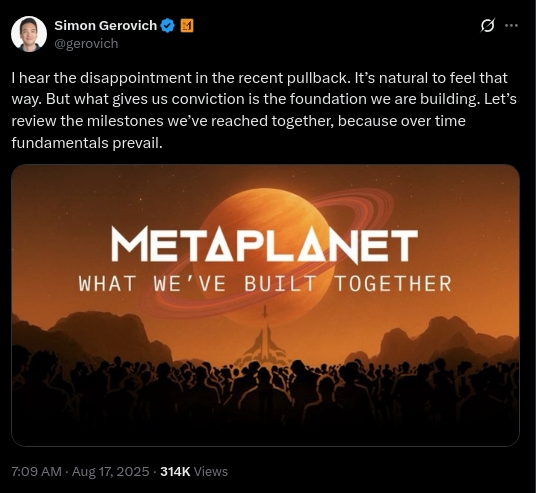Viewport: 536px width, 493px height.
Task: Click the "review the milestones" text line
Action: pyautogui.click(x=239, y=121)
